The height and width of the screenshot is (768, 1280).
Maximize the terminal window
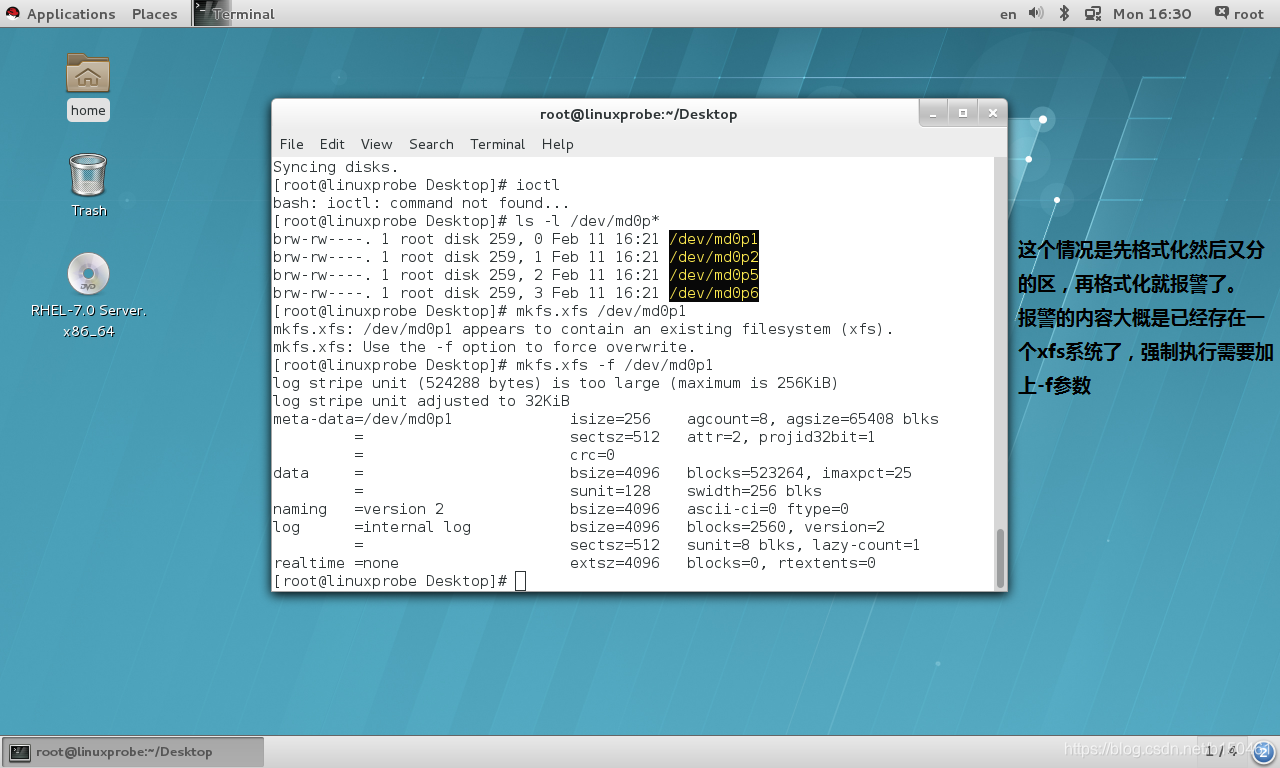tap(962, 113)
